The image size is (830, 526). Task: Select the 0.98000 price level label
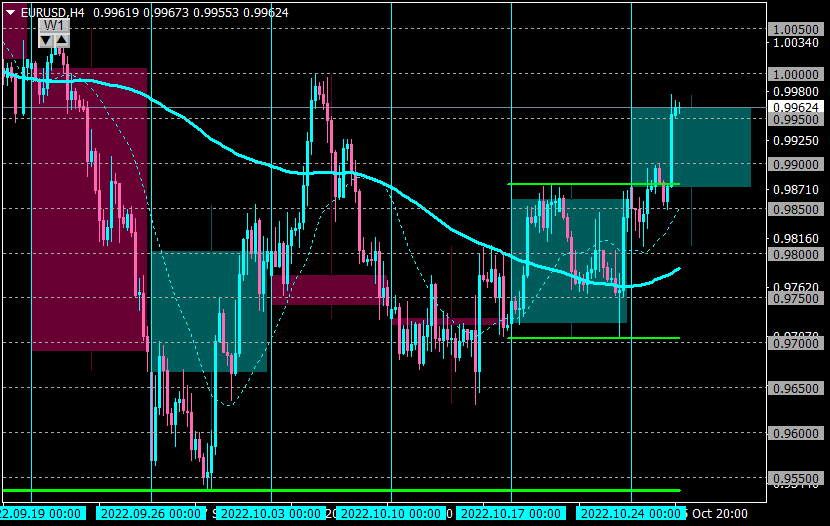click(x=796, y=255)
